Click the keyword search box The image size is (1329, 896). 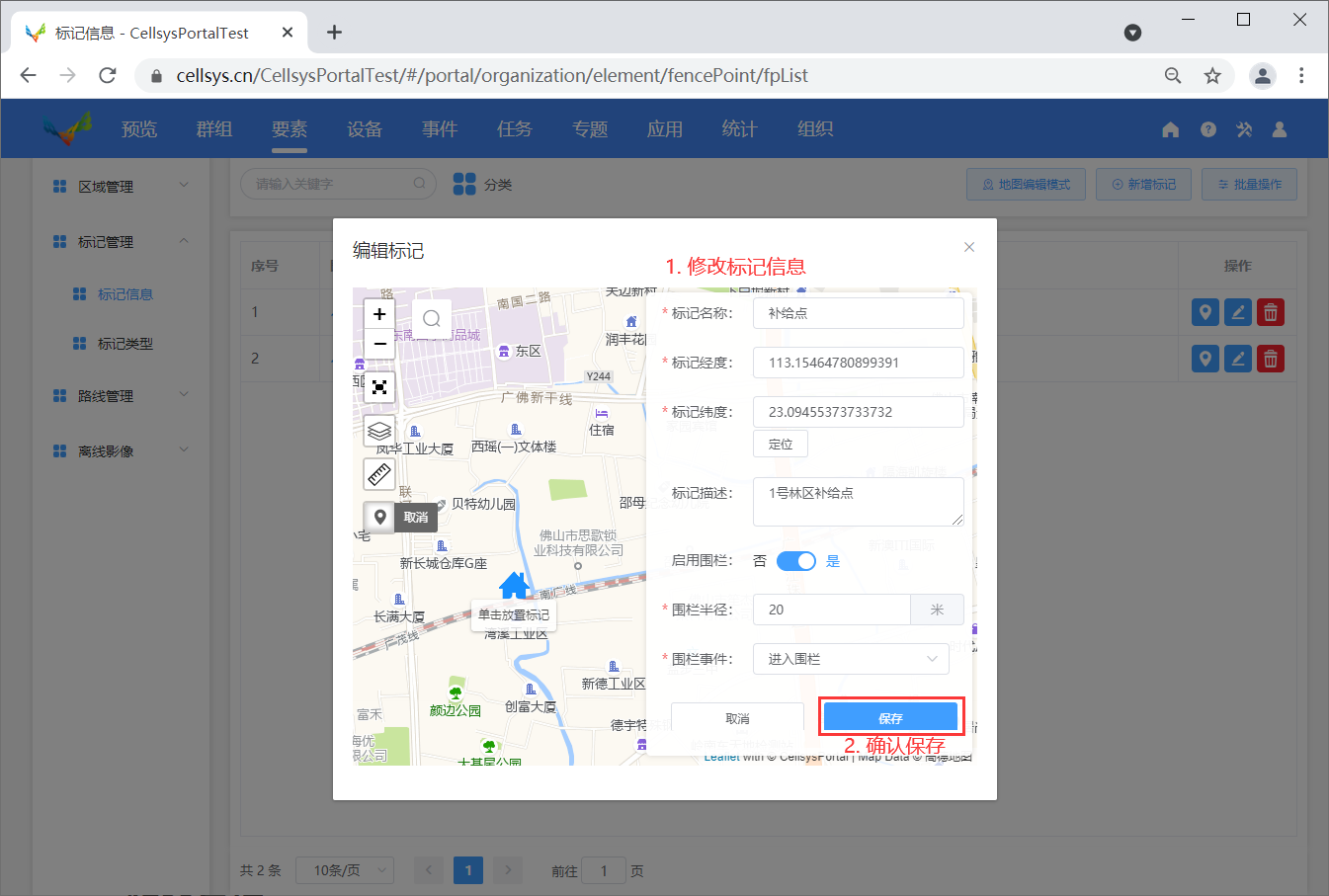[x=339, y=184]
